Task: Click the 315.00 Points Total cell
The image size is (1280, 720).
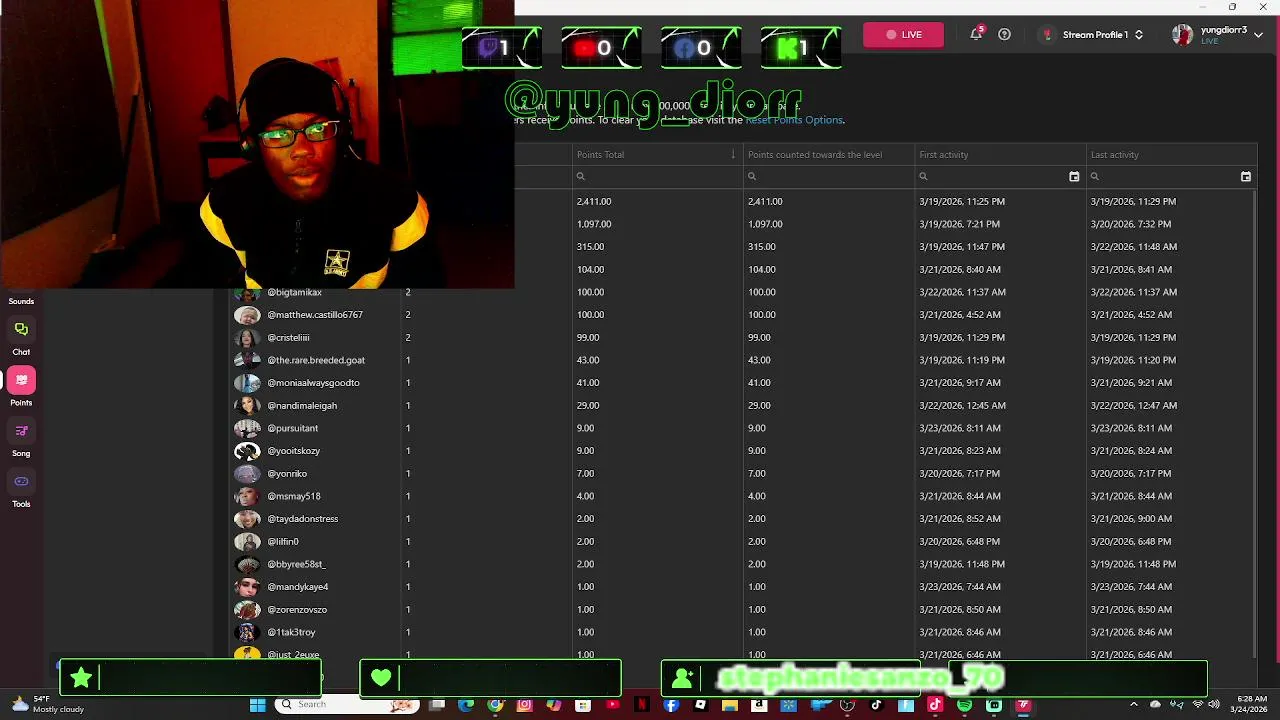Action: coord(590,247)
